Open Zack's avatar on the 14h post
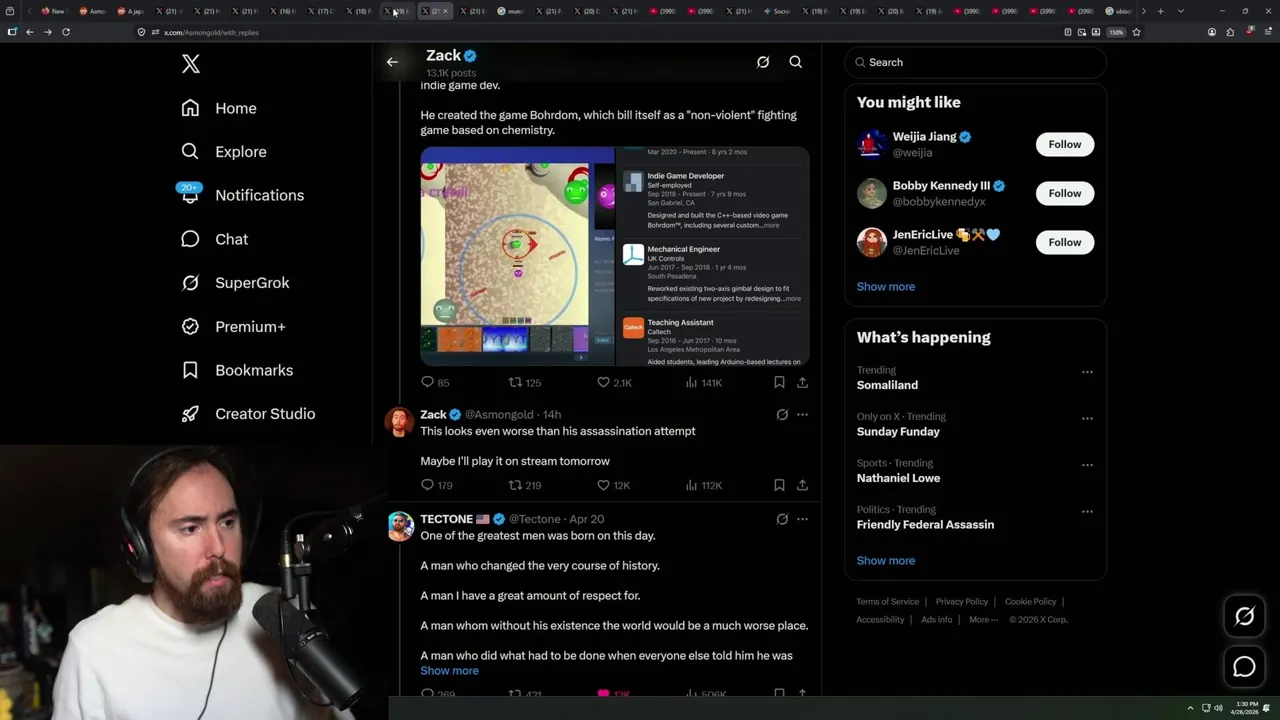1280x720 pixels. coord(400,422)
